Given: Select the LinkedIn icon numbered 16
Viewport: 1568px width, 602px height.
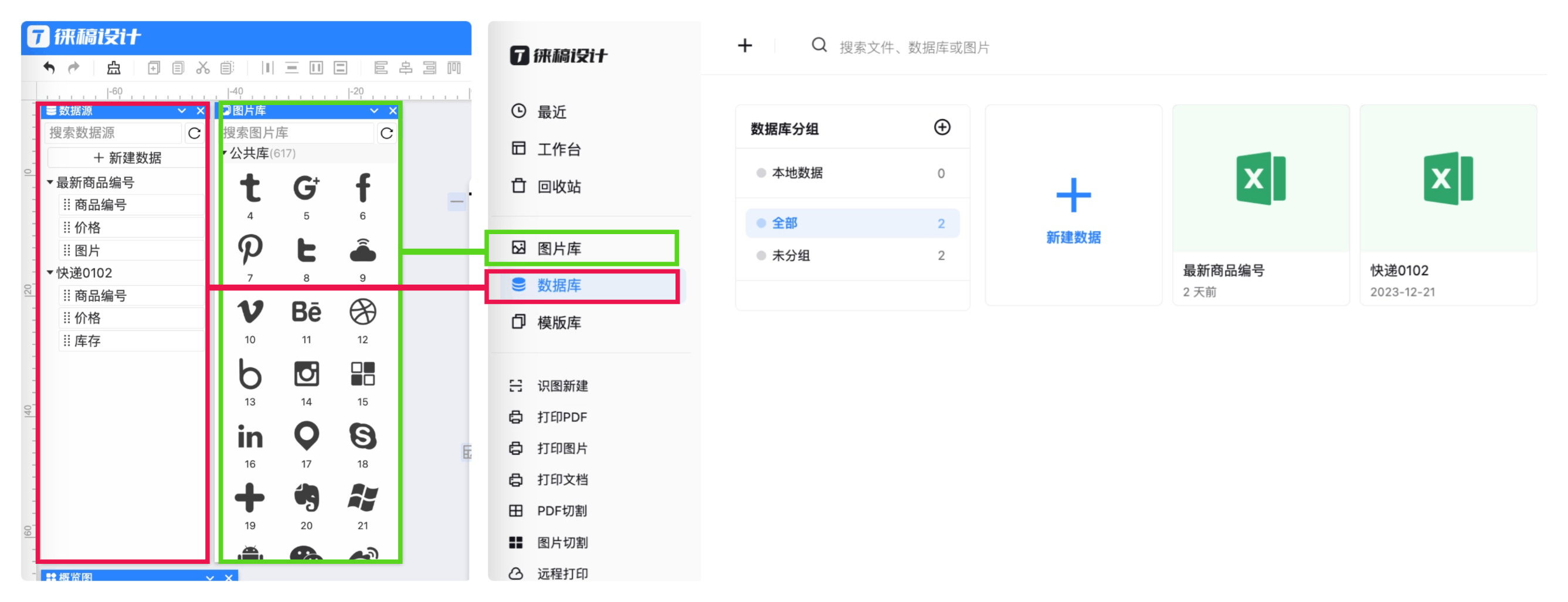Looking at the screenshot, I should [x=250, y=437].
